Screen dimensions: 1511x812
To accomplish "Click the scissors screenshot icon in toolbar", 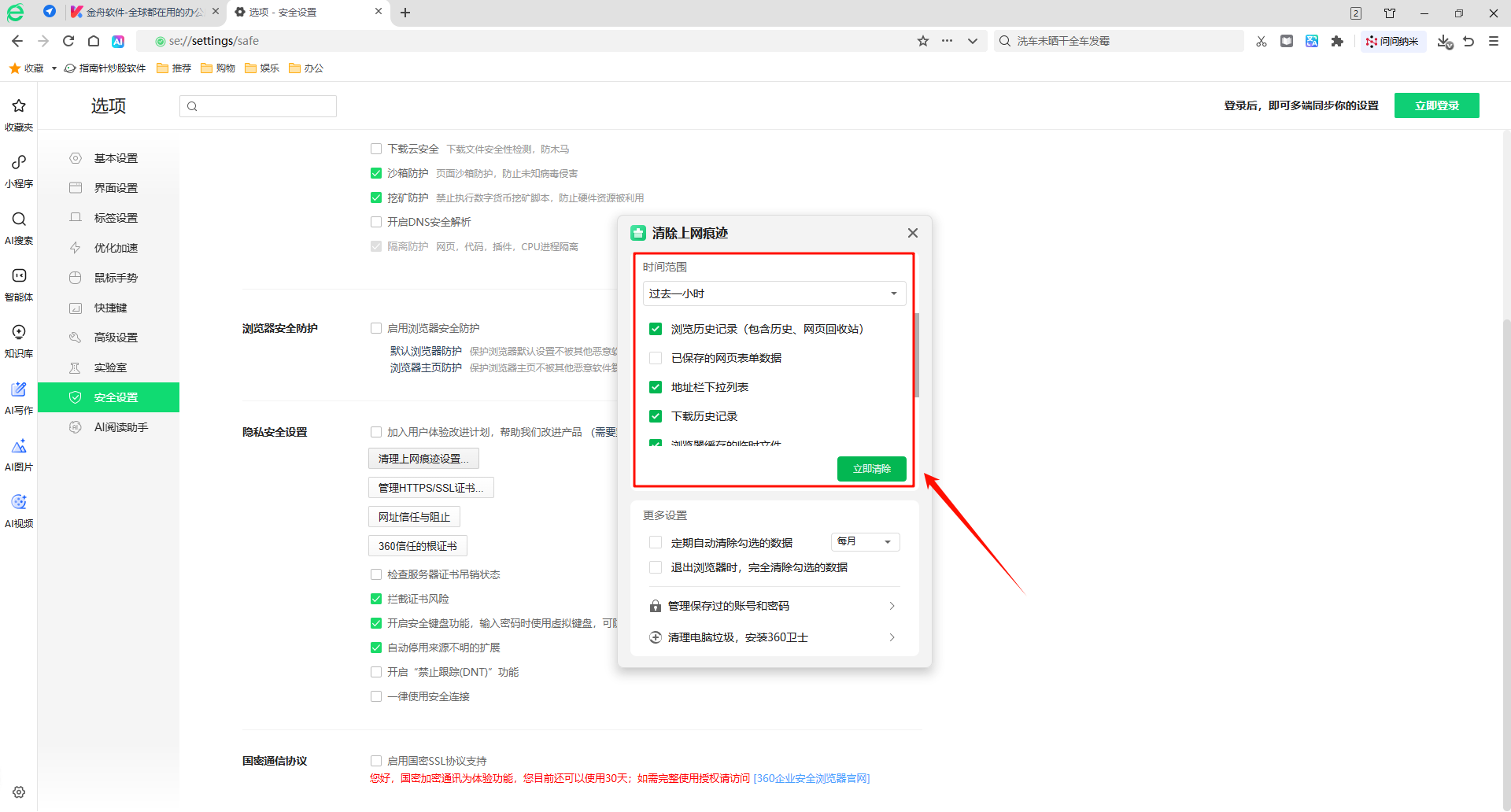I will click(1262, 41).
